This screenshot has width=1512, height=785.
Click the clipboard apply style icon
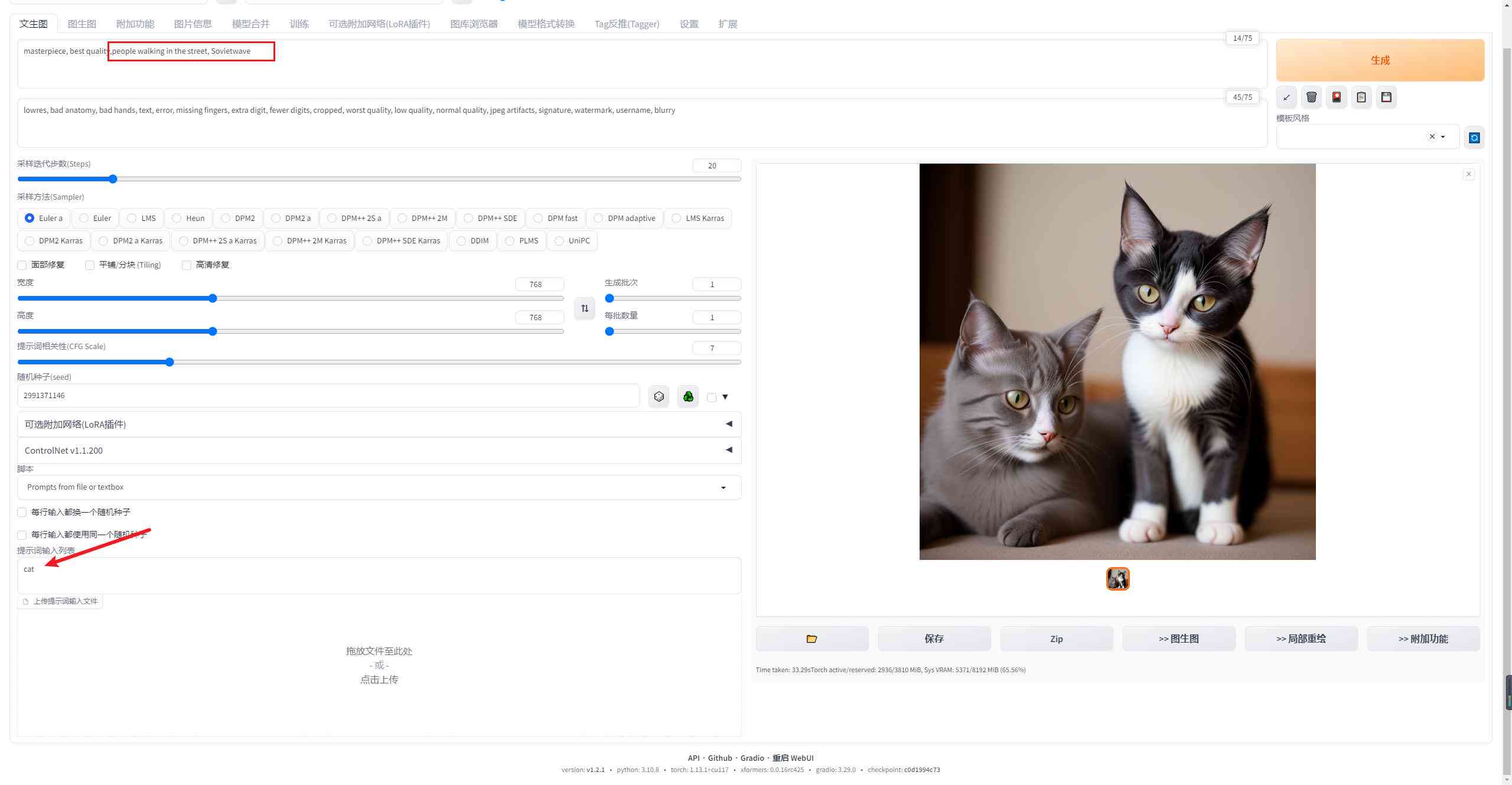[x=1361, y=97]
